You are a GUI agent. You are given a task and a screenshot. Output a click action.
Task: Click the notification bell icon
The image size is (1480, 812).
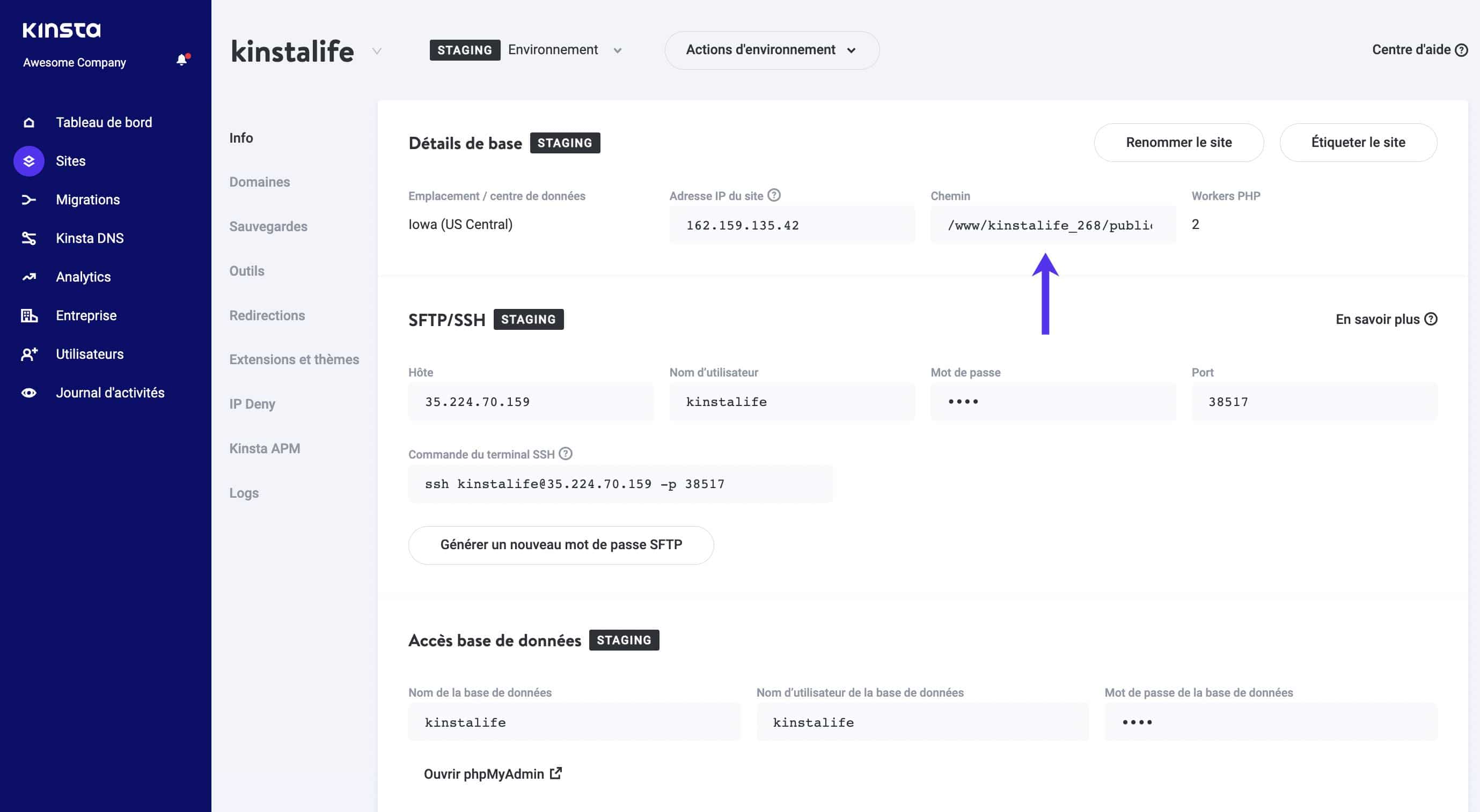(181, 60)
